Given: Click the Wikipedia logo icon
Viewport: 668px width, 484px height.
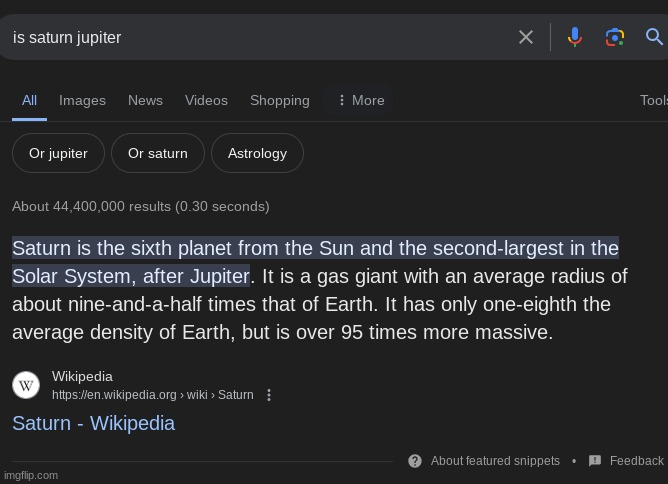Looking at the screenshot, I should (x=27, y=385).
